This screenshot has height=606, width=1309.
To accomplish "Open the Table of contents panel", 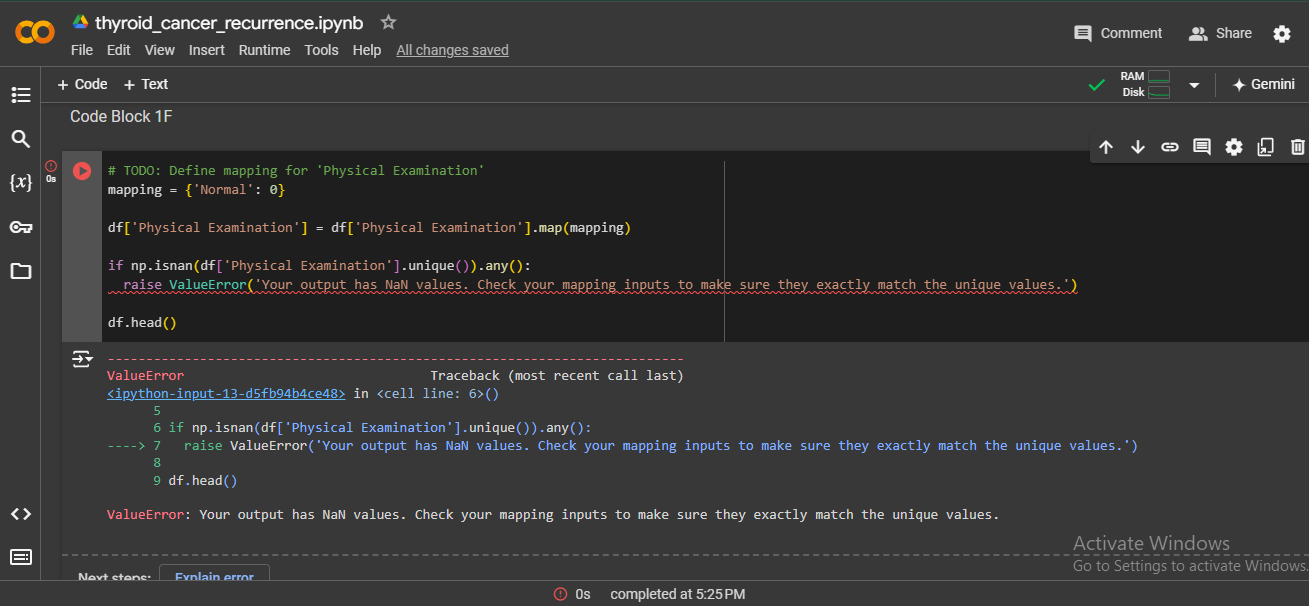I will (20, 95).
